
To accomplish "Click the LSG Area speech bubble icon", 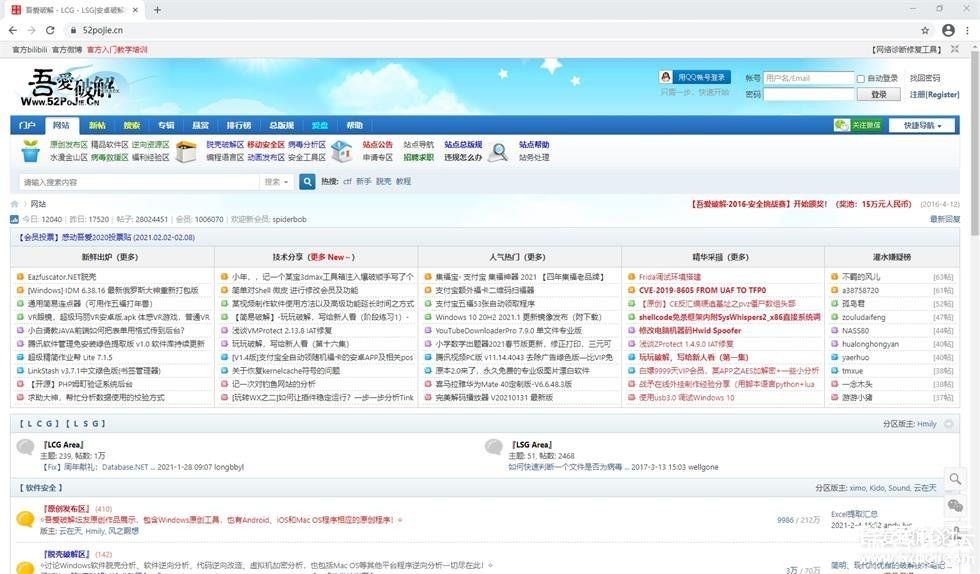I will click(x=494, y=447).
